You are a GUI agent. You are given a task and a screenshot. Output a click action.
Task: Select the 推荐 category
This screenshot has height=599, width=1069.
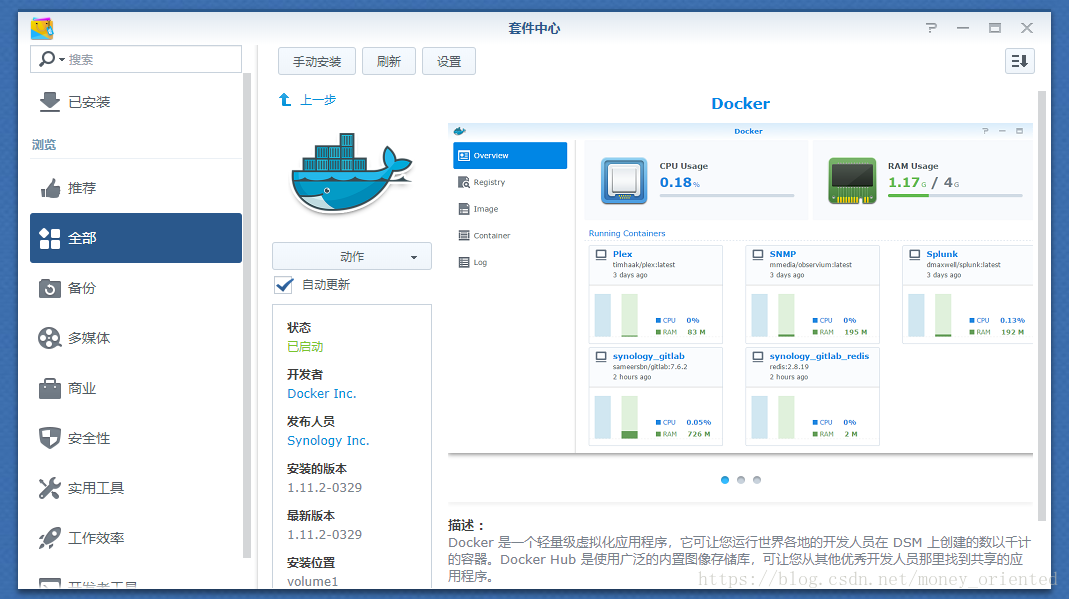pyautogui.click(x=136, y=188)
